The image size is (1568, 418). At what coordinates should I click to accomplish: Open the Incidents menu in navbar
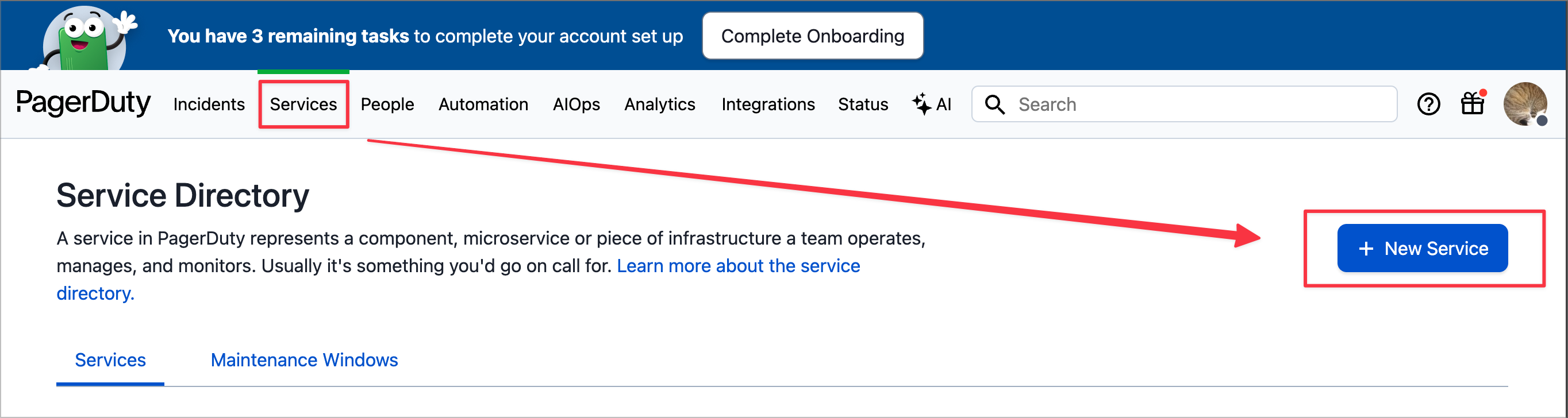point(209,104)
